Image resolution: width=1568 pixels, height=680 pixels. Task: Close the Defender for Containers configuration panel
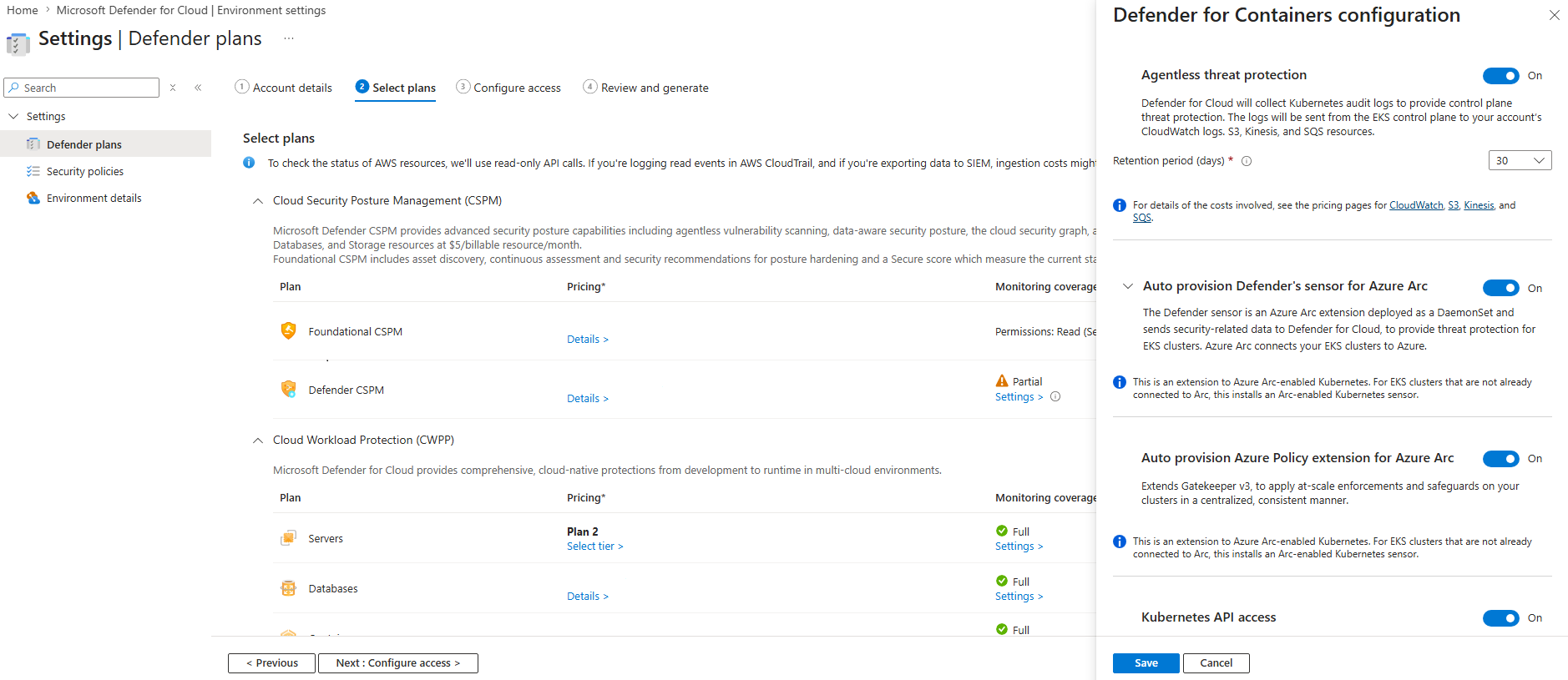pos(1555,15)
